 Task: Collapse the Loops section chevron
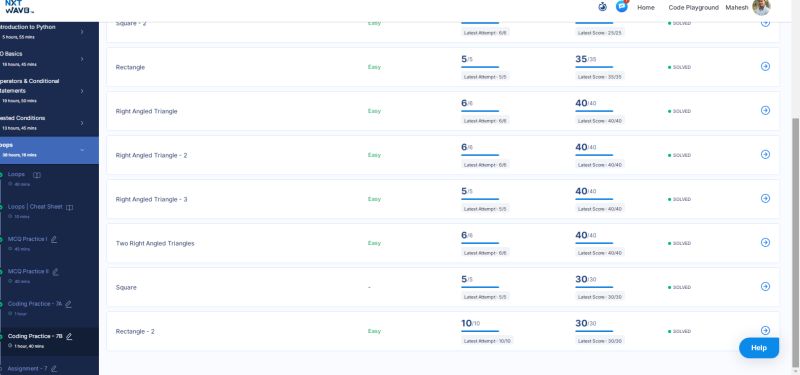(x=82, y=150)
